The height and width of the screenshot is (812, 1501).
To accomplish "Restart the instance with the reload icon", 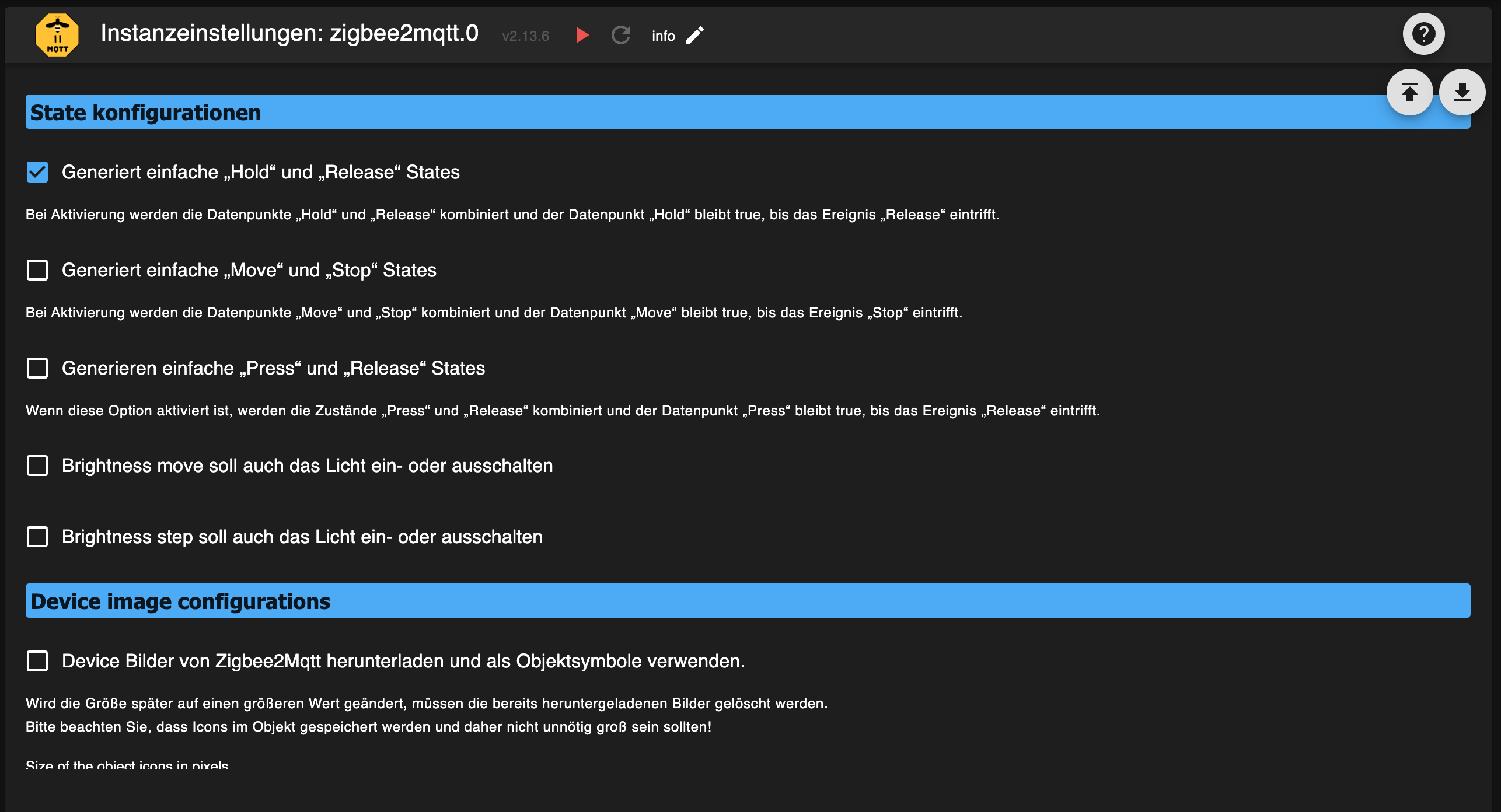I will (621, 35).
